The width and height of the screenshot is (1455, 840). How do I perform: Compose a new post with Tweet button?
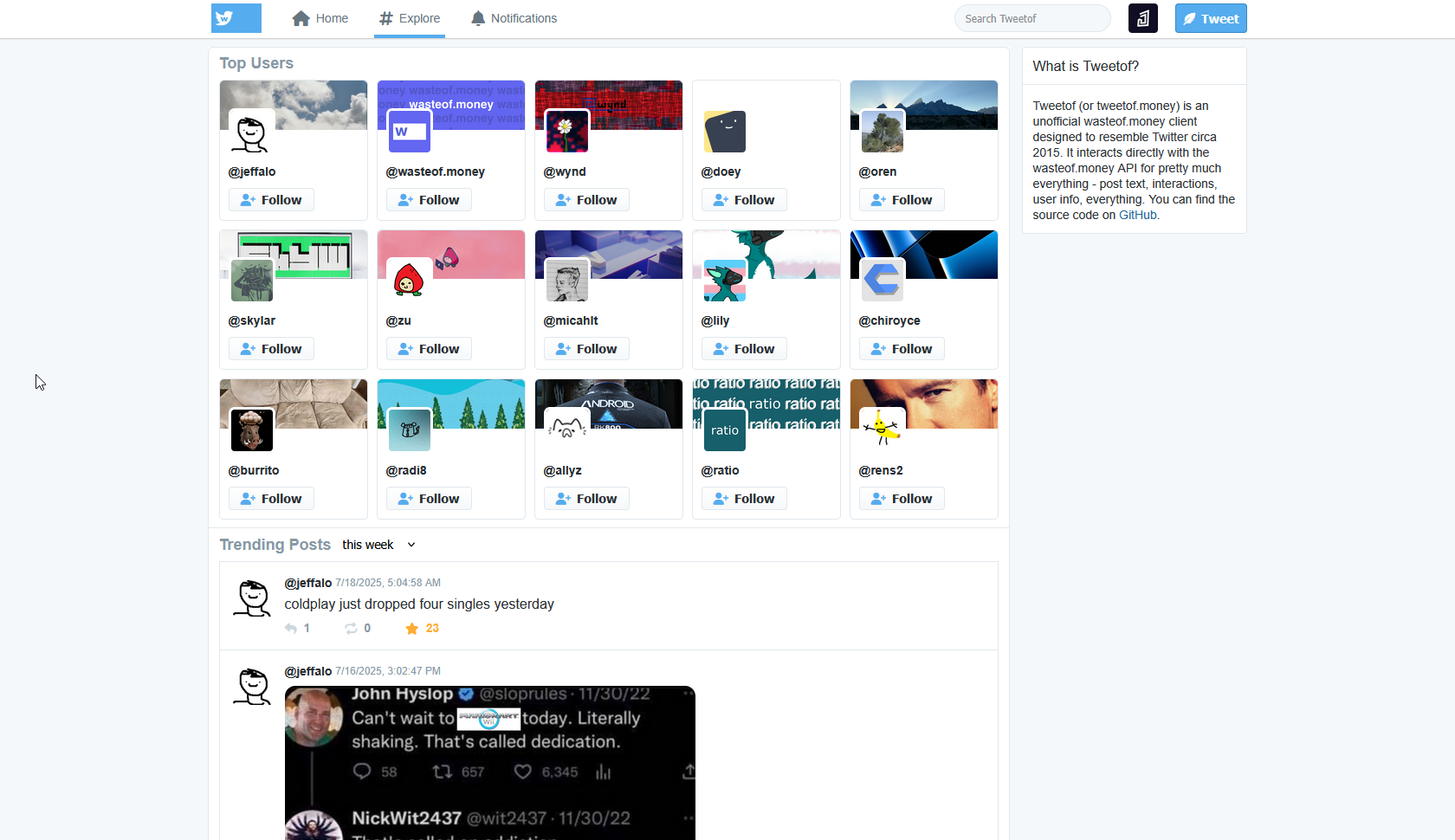(1211, 18)
